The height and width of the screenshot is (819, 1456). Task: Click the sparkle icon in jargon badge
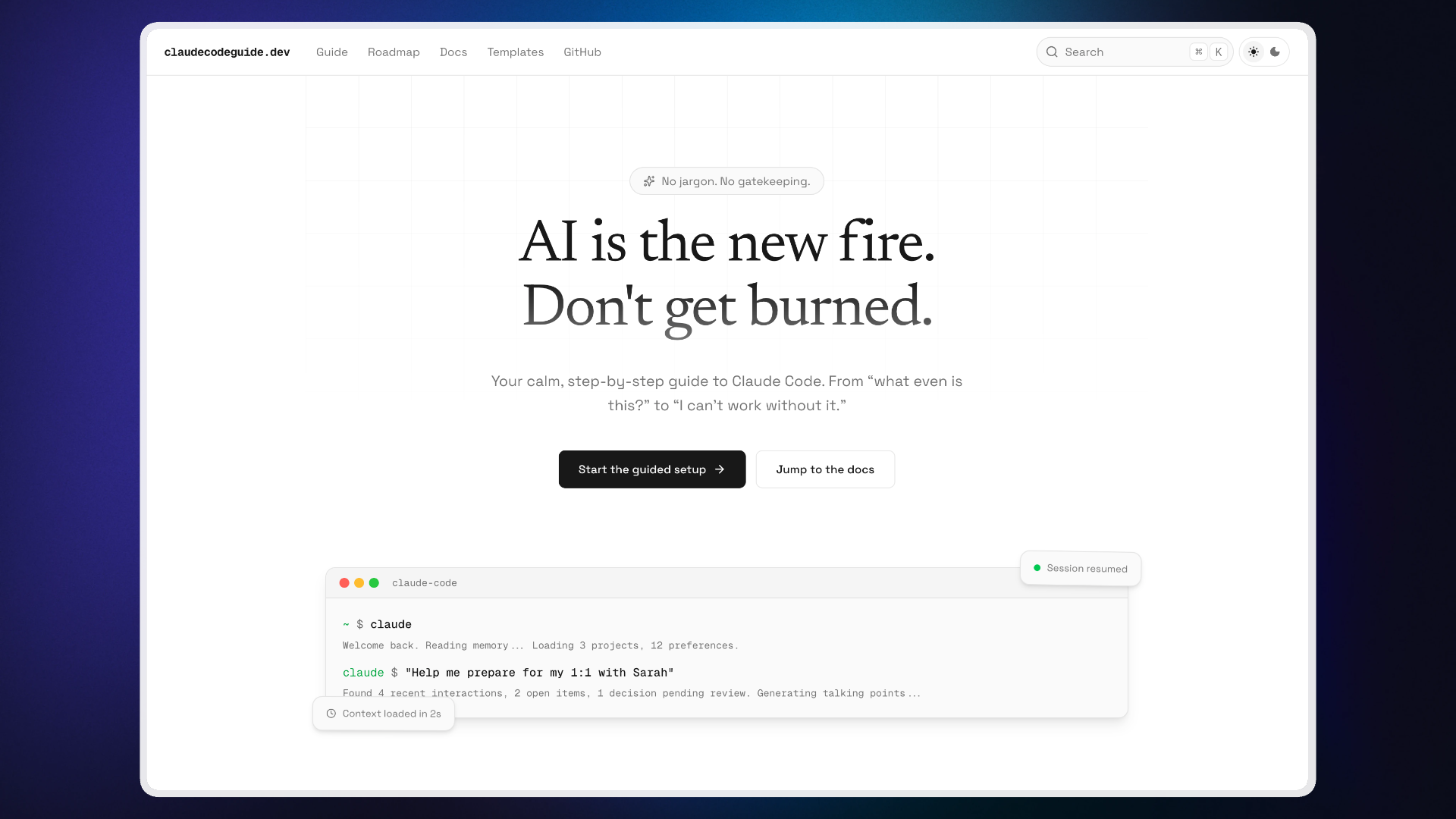[649, 181]
